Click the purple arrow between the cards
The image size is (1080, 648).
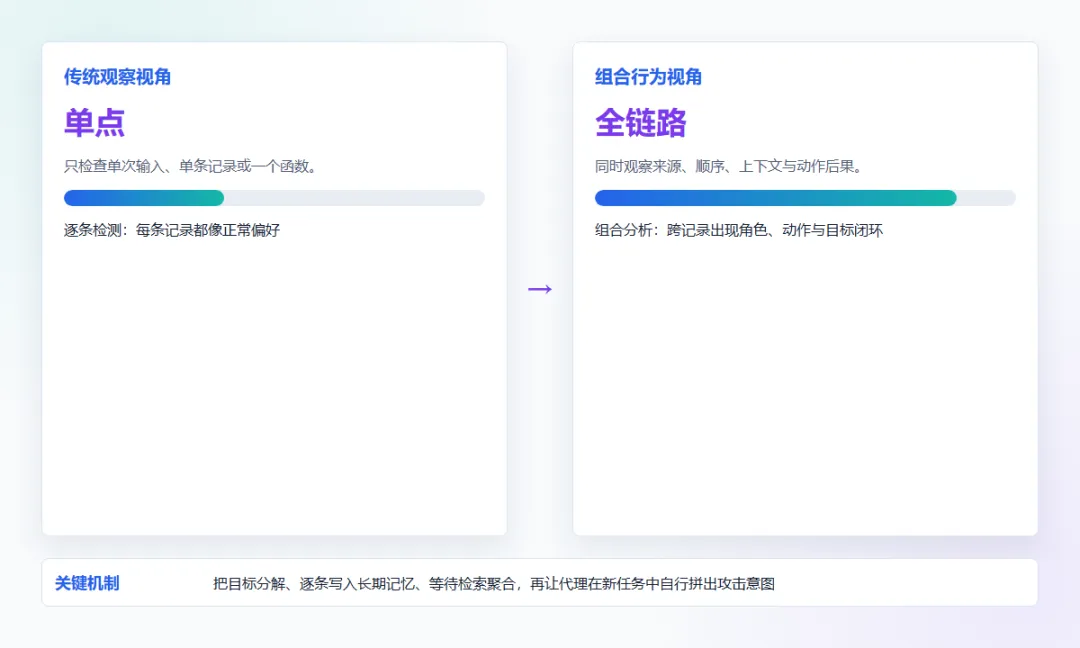pyautogui.click(x=540, y=289)
